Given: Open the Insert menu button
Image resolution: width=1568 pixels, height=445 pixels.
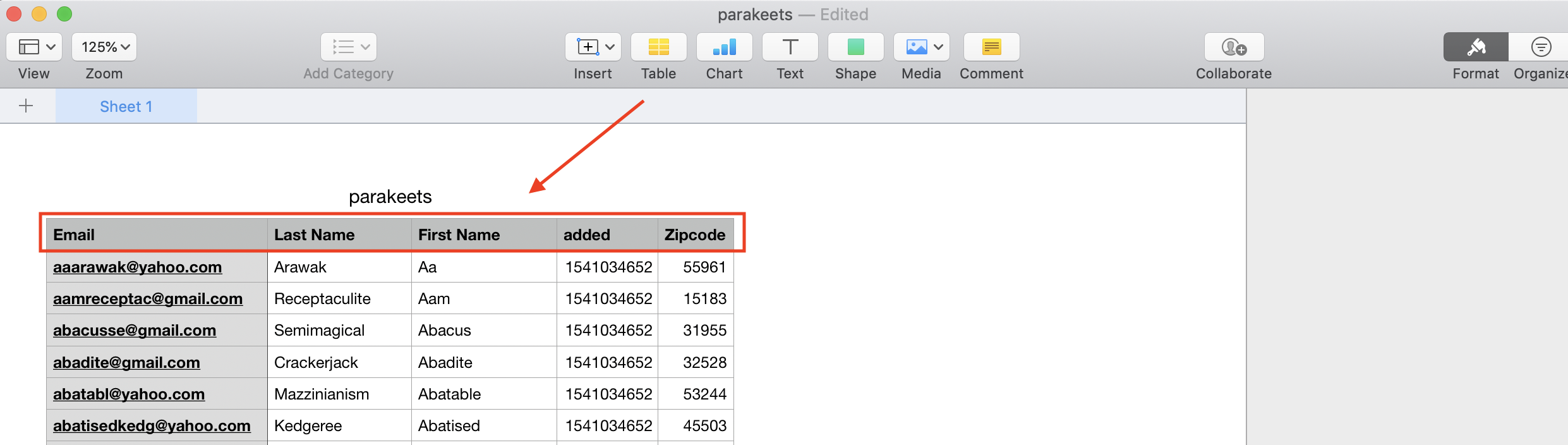Looking at the screenshot, I should pos(593,47).
